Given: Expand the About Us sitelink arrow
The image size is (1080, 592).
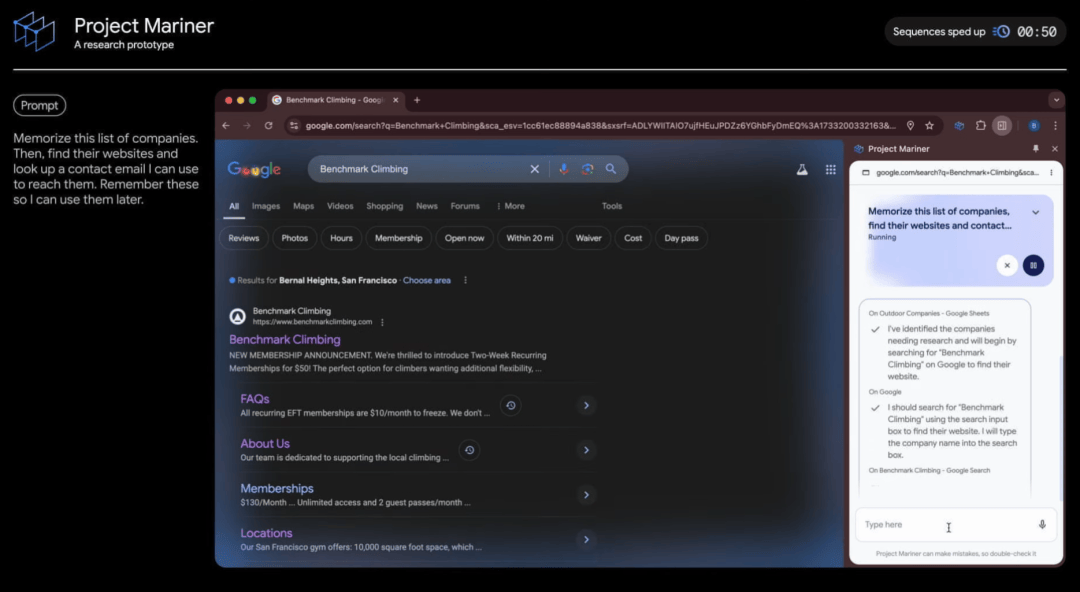Looking at the screenshot, I should click(x=586, y=450).
